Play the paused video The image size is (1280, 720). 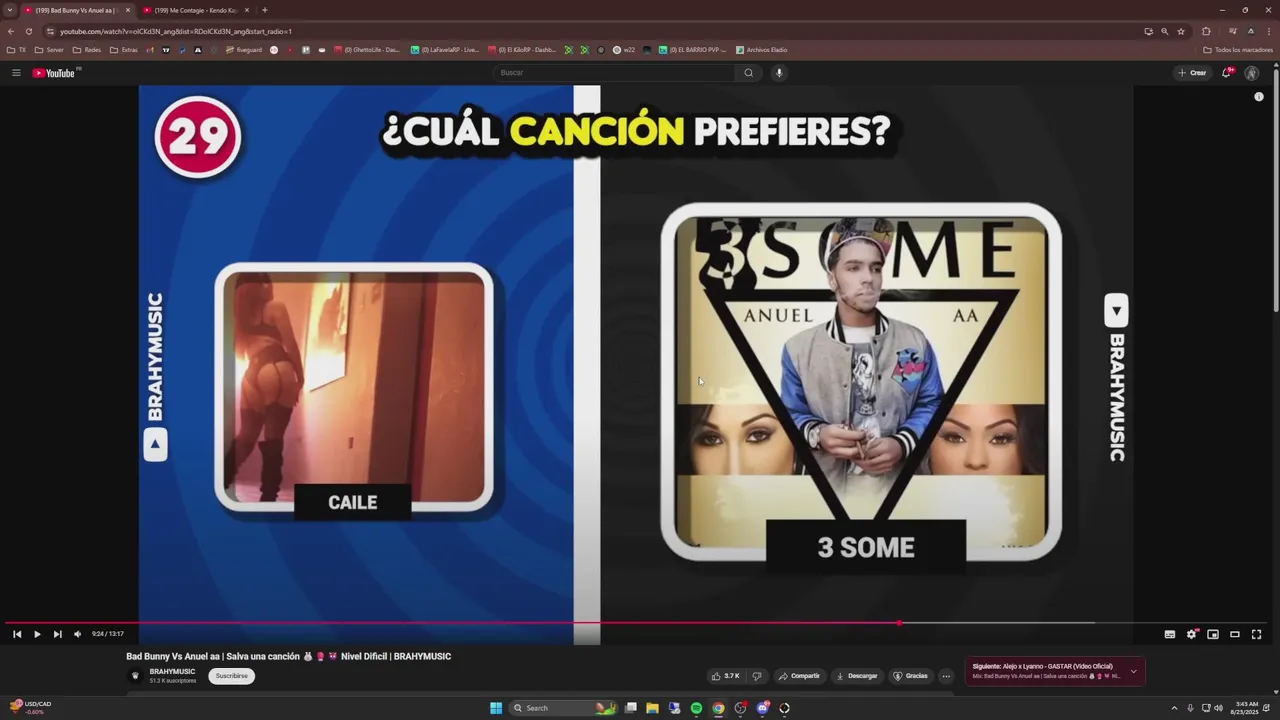37,634
